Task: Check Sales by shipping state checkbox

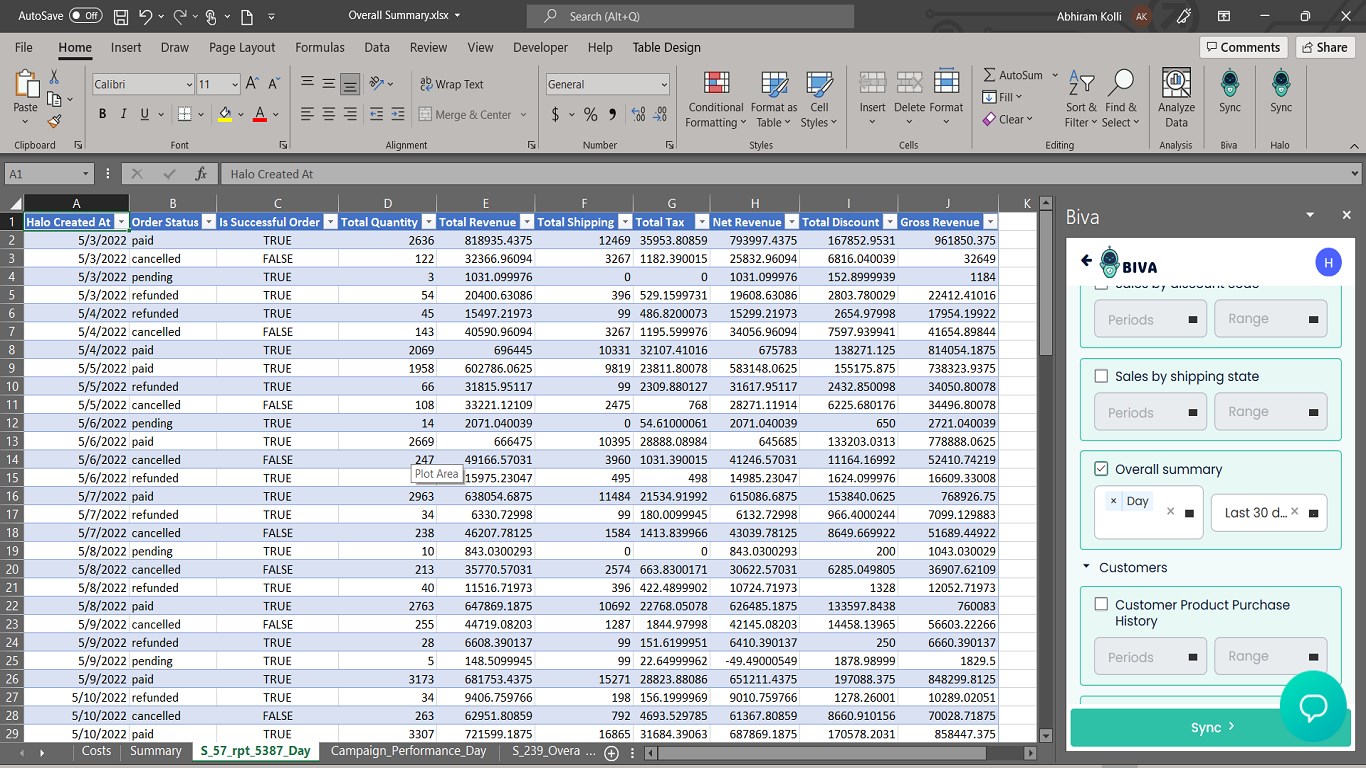Action: click(1101, 377)
